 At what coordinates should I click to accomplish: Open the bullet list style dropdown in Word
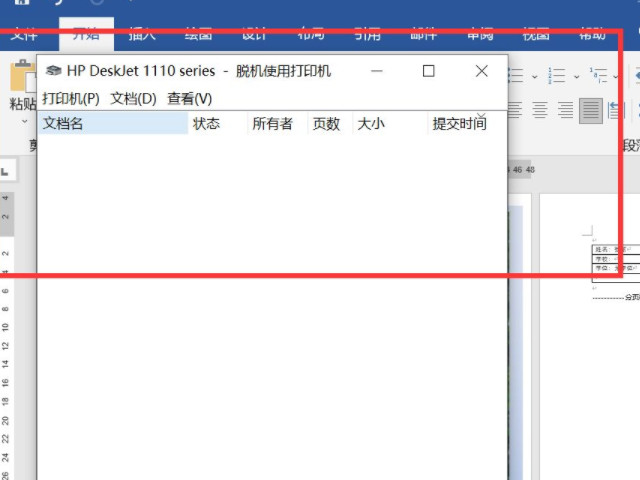tap(534, 76)
